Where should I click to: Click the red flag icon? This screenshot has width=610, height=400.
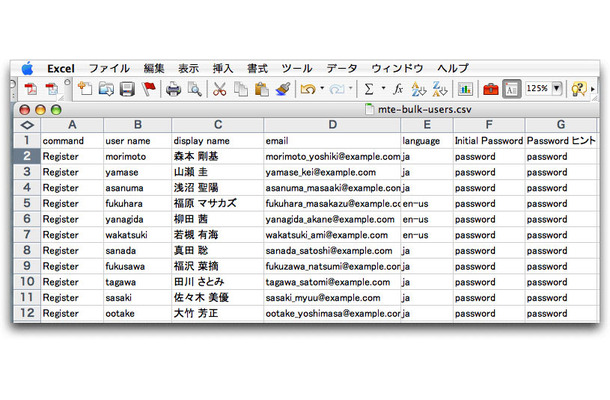(x=148, y=89)
